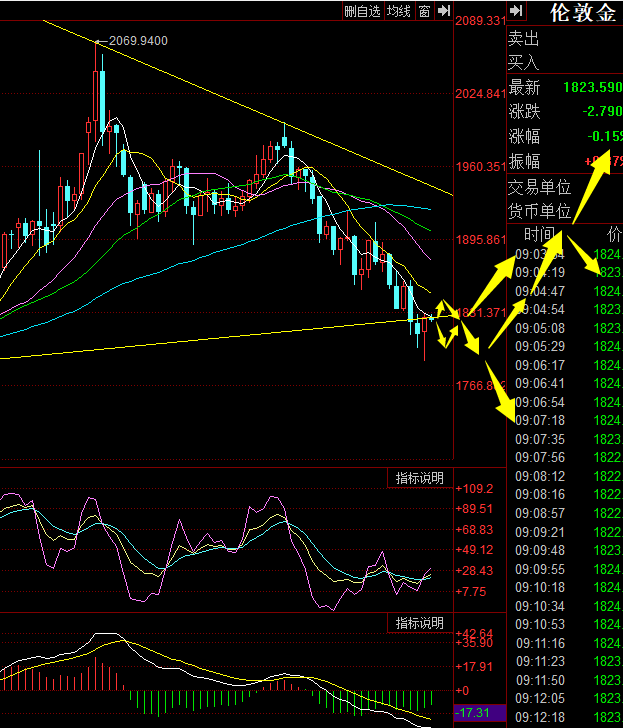Click the 买入 buy label
623x728 pixels.
click(x=523, y=62)
